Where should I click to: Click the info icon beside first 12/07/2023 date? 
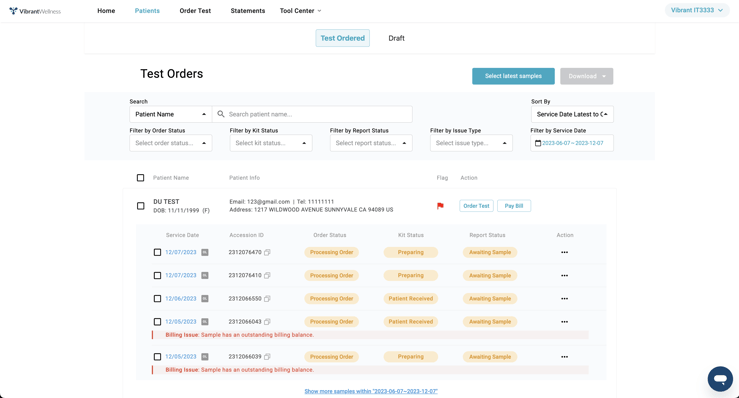click(x=205, y=252)
